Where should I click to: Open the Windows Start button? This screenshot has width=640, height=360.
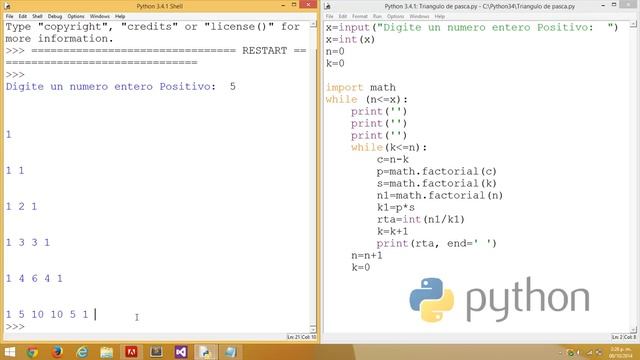tap(9, 352)
